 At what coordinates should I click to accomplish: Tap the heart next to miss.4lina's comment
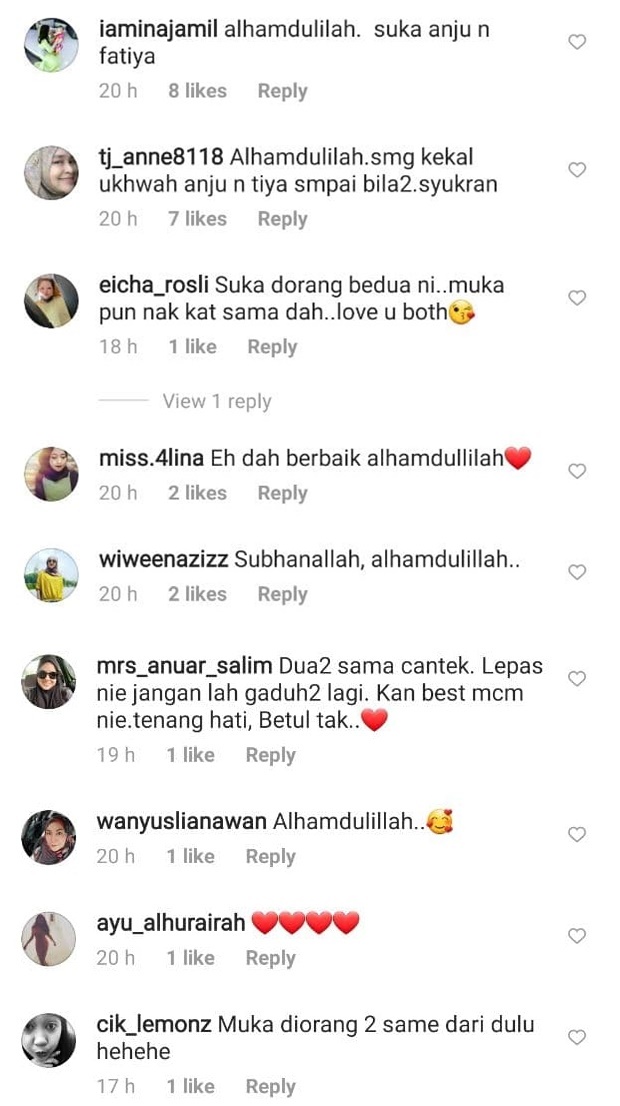[577, 471]
